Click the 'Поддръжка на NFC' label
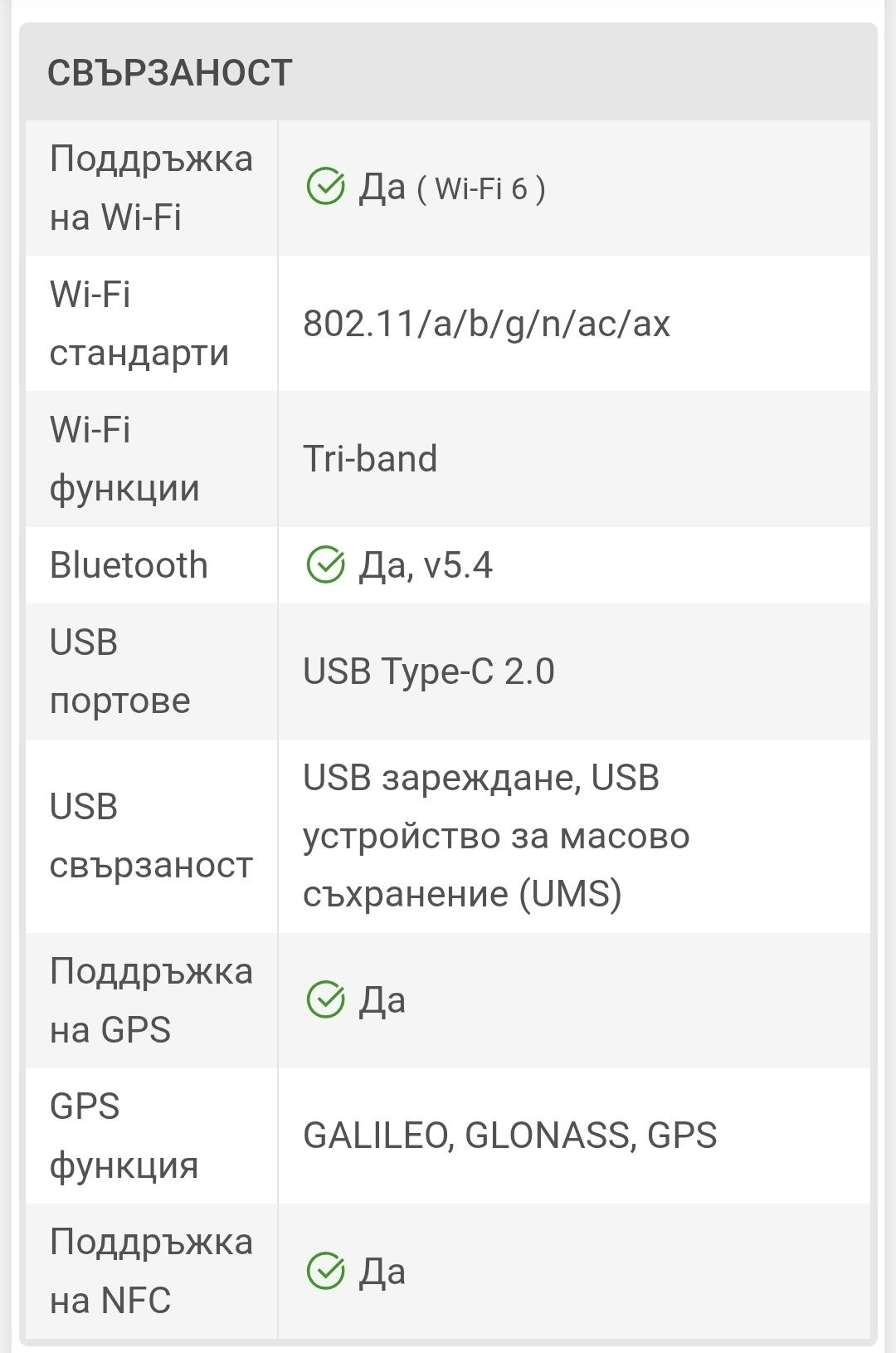The height and width of the screenshot is (1353, 896). pos(151,1271)
